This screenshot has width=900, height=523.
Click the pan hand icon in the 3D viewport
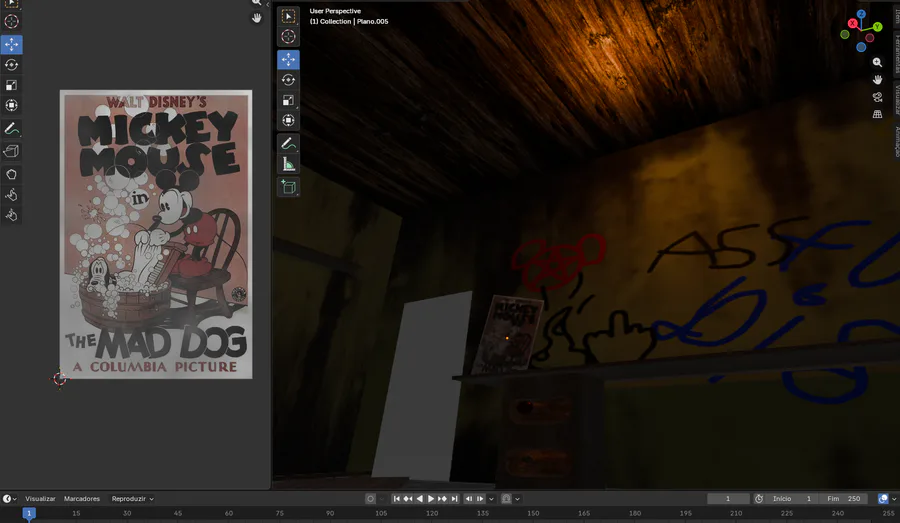[x=877, y=79]
